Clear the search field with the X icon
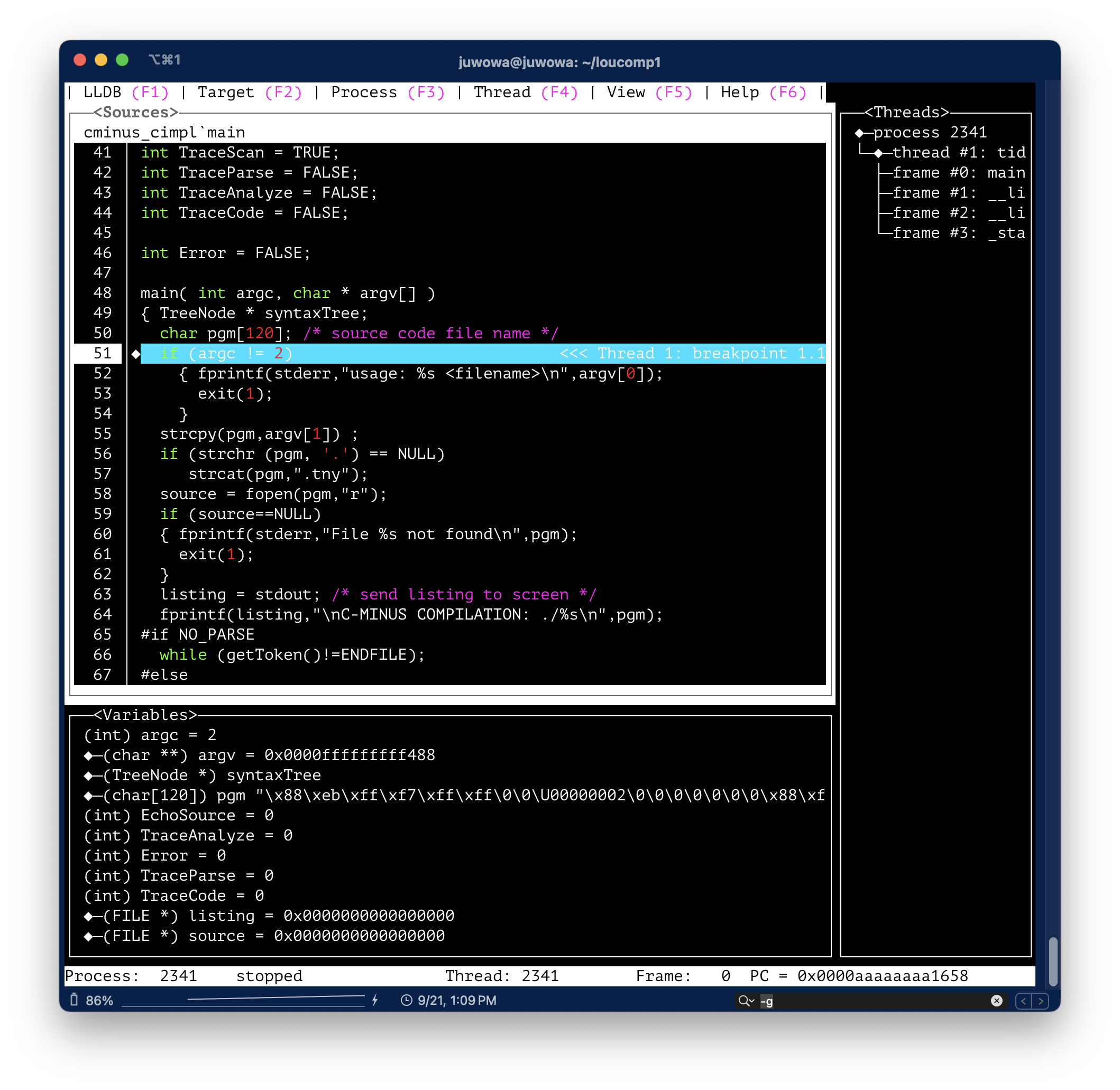Screen dimensions: 1120x1090 (x=996, y=1000)
